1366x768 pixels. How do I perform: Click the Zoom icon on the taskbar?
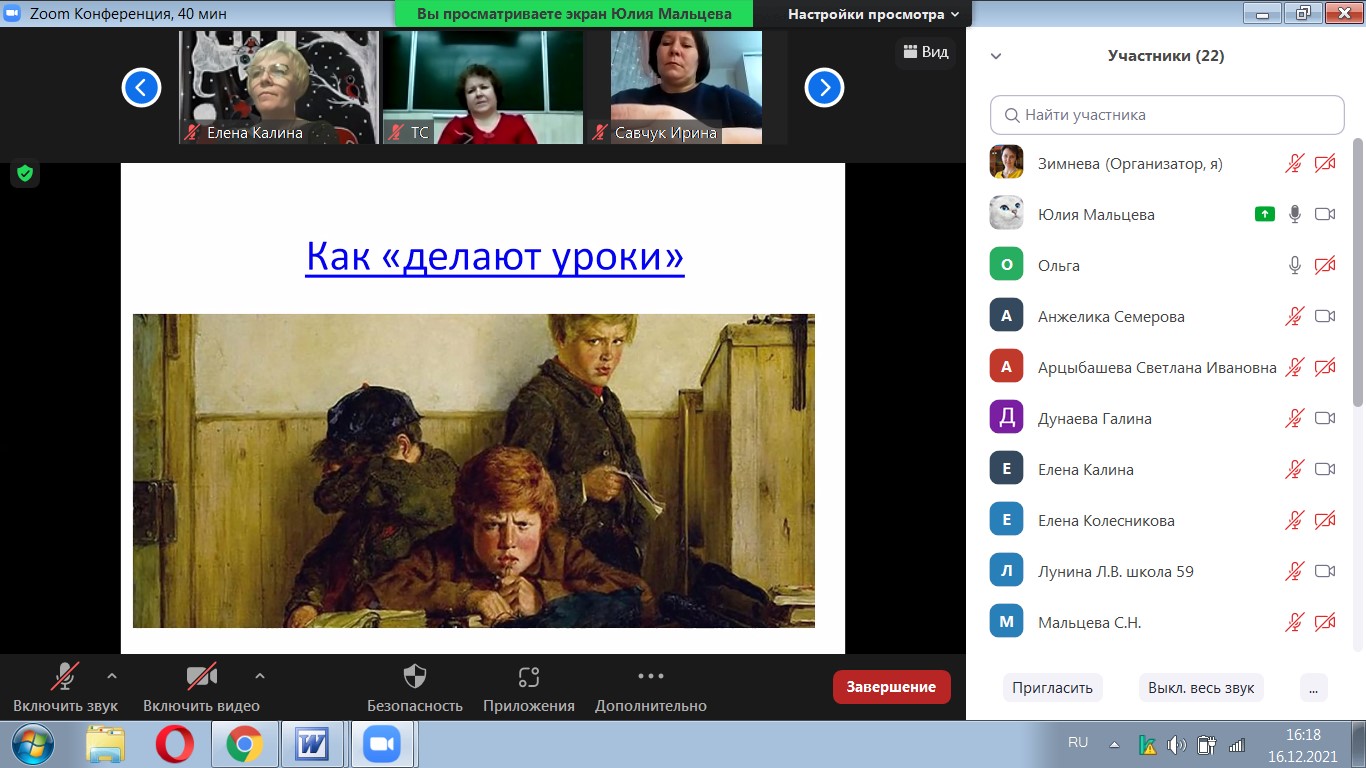coord(382,744)
